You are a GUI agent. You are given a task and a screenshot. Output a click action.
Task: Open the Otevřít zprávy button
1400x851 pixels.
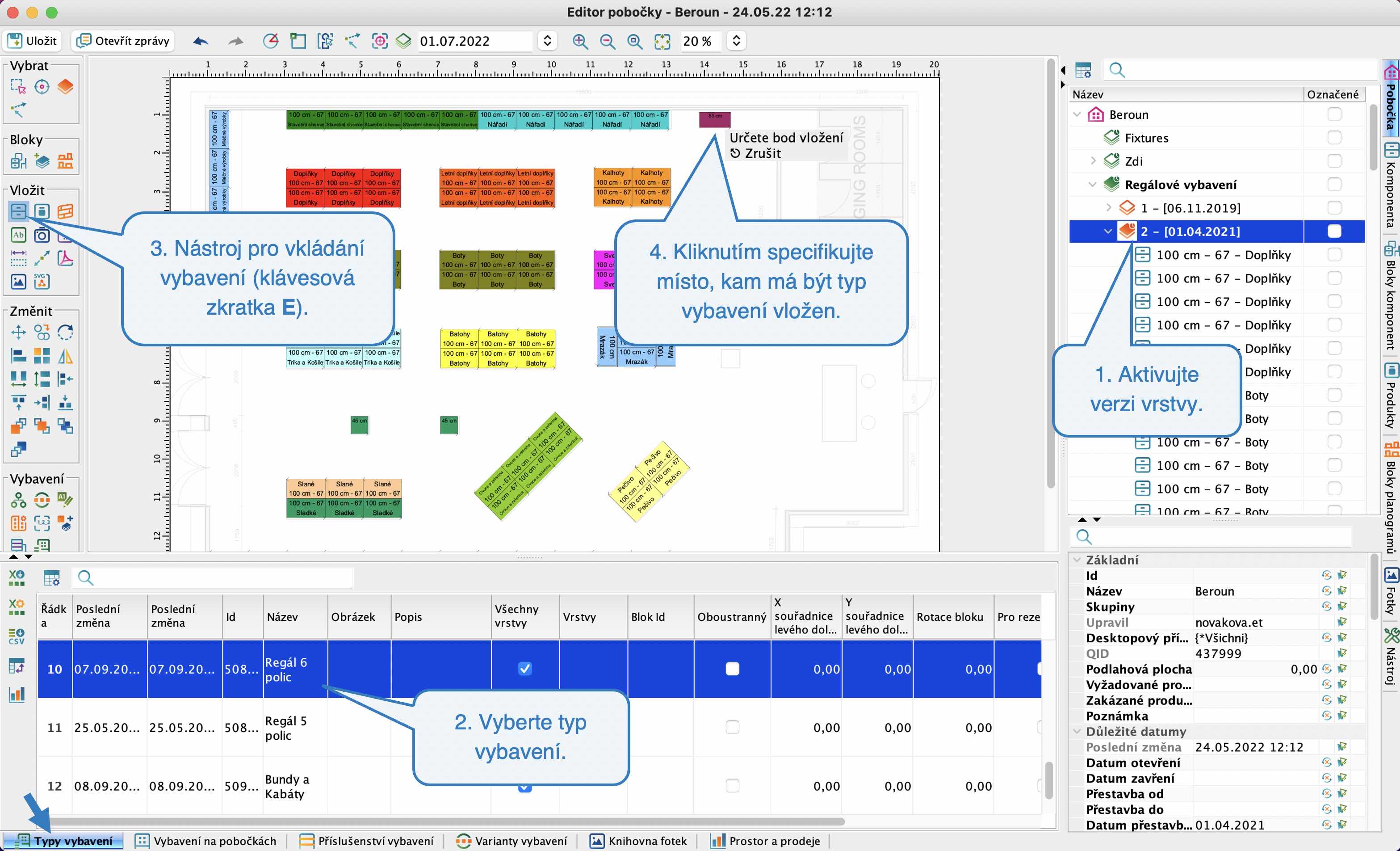[x=123, y=41]
